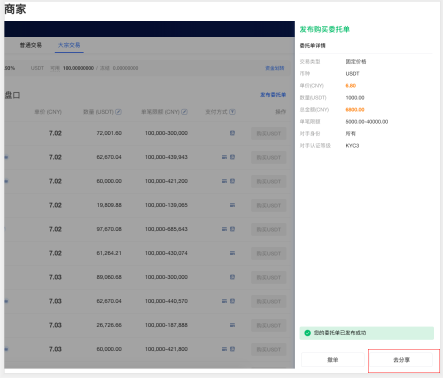Click the limit cell 100,000-300,000 in 72,001.60 row
This screenshot has height=378, width=443.
click(x=166, y=133)
